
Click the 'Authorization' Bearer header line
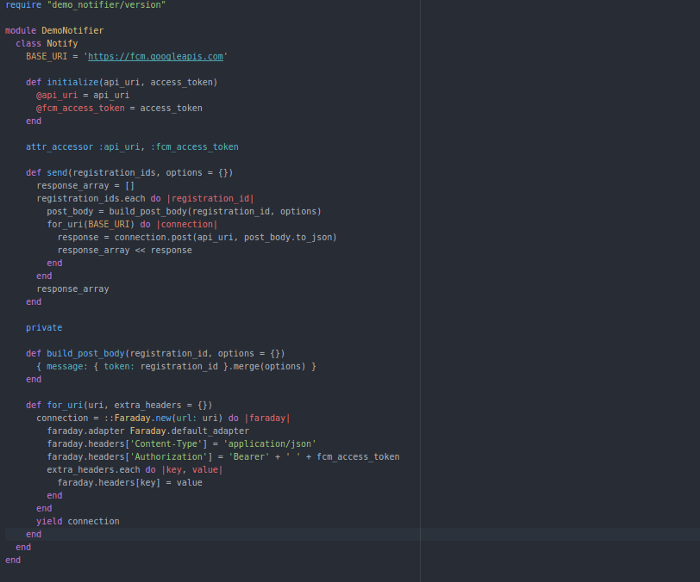tap(223, 457)
